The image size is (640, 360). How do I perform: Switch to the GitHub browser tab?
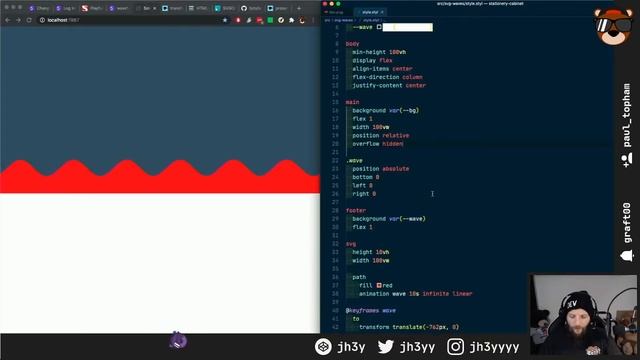[x=251, y=8]
